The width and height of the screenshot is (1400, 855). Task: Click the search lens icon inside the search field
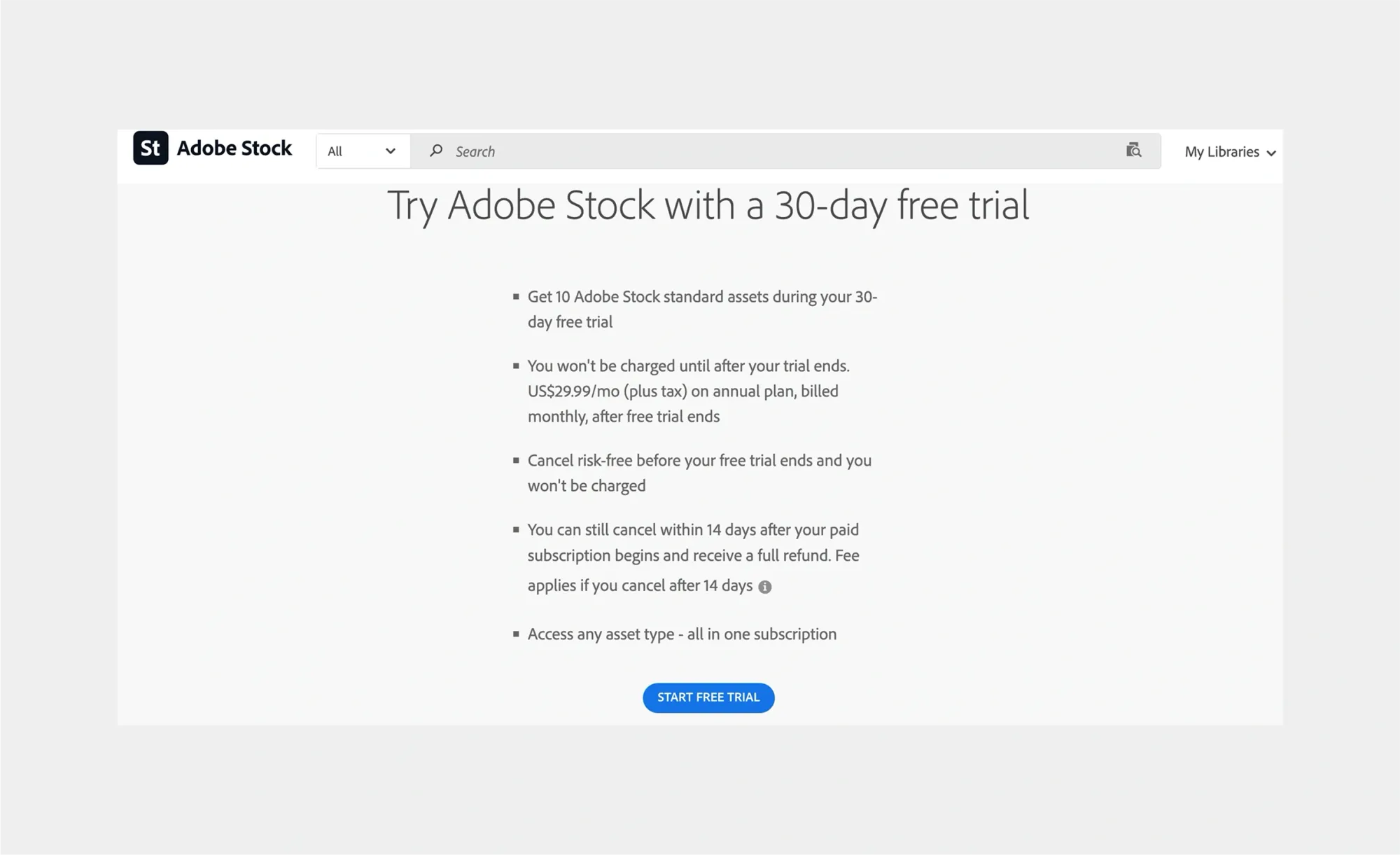click(437, 151)
